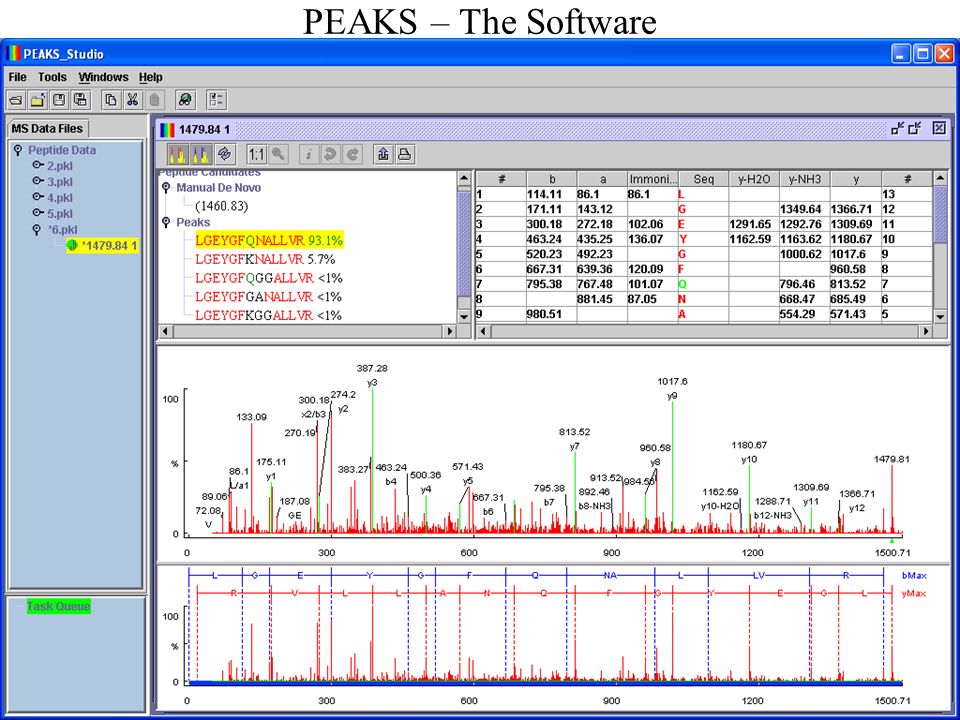
Task: Click the 1291.65 cell in y-H2O column
Action: click(754, 224)
